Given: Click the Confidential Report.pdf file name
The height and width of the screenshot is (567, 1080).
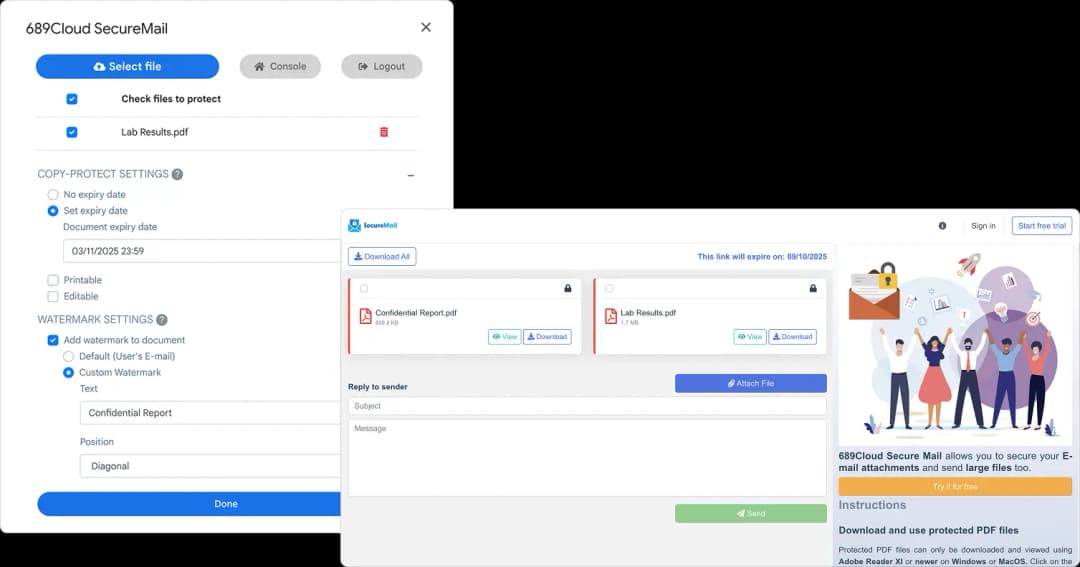Looking at the screenshot, I should [416, 313].
